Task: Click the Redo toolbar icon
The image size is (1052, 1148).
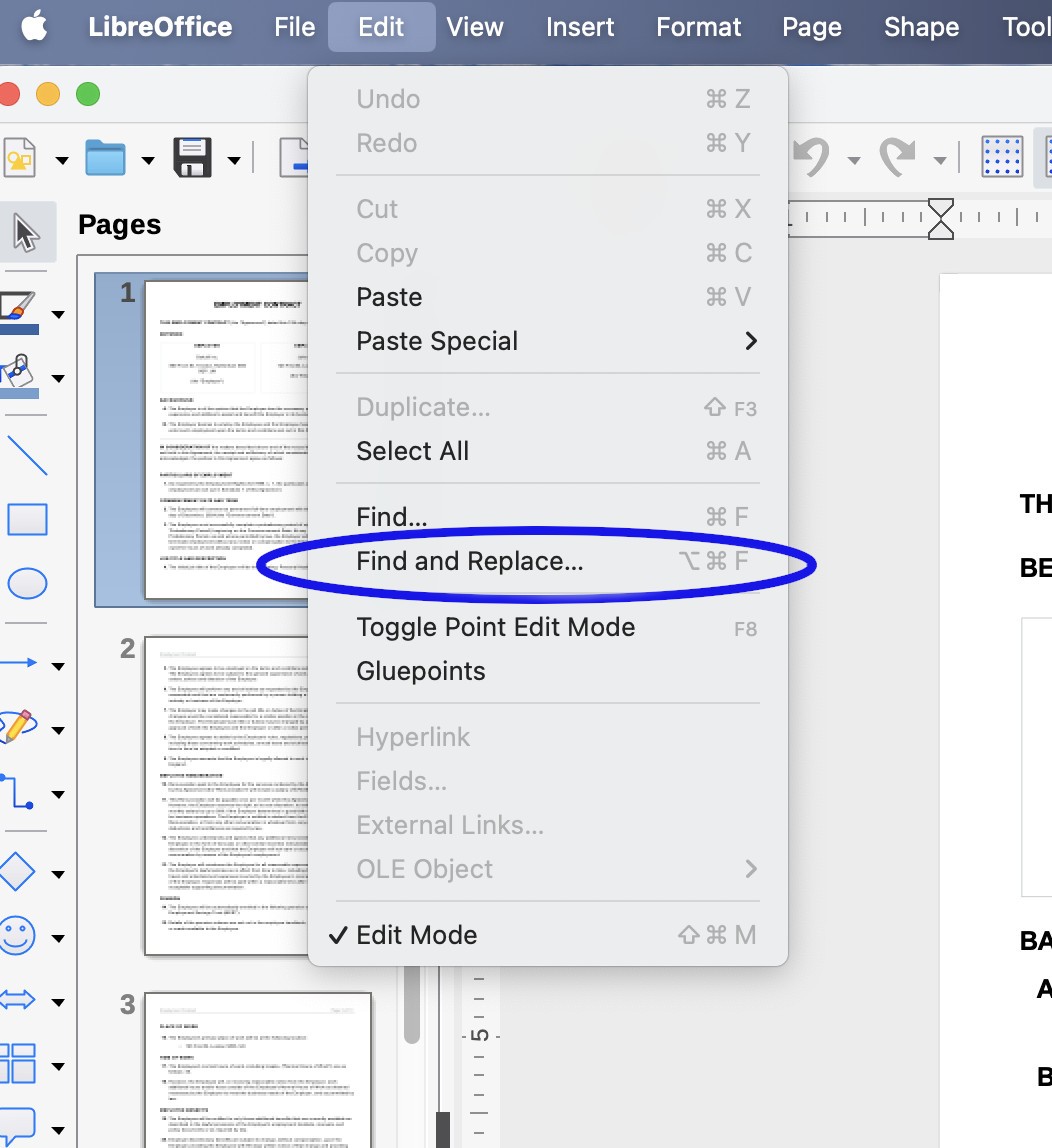Action: pos(898,157)
